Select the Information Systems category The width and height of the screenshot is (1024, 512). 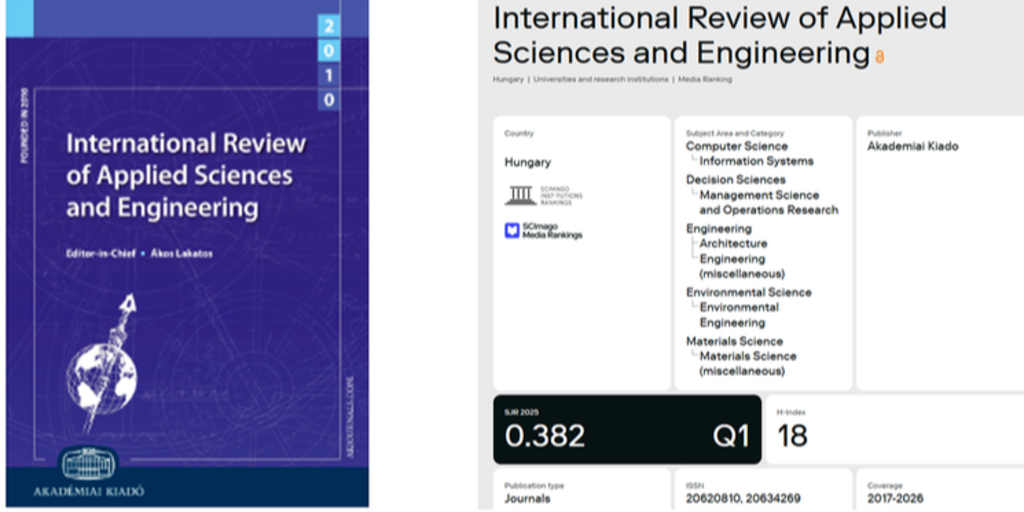coord(756,161)
